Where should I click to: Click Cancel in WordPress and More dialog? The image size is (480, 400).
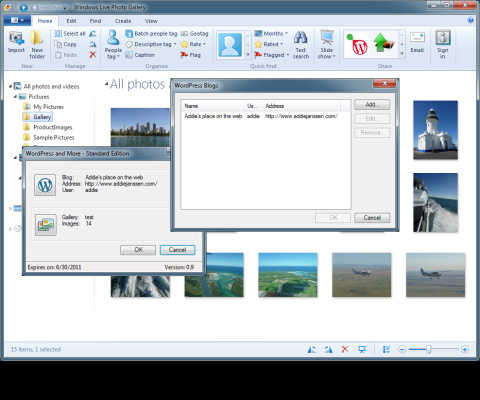[177, 250]
